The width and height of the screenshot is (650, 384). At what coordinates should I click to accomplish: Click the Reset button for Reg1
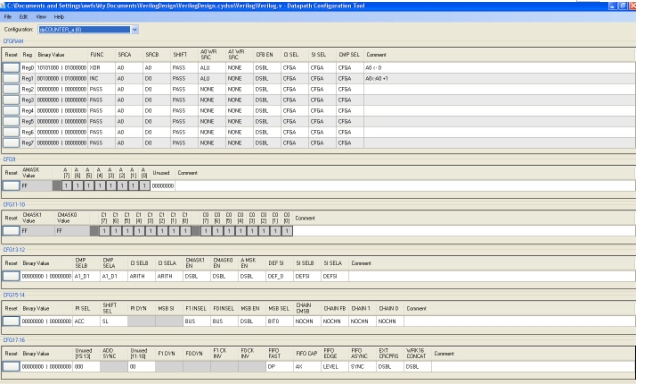(11, 78)
